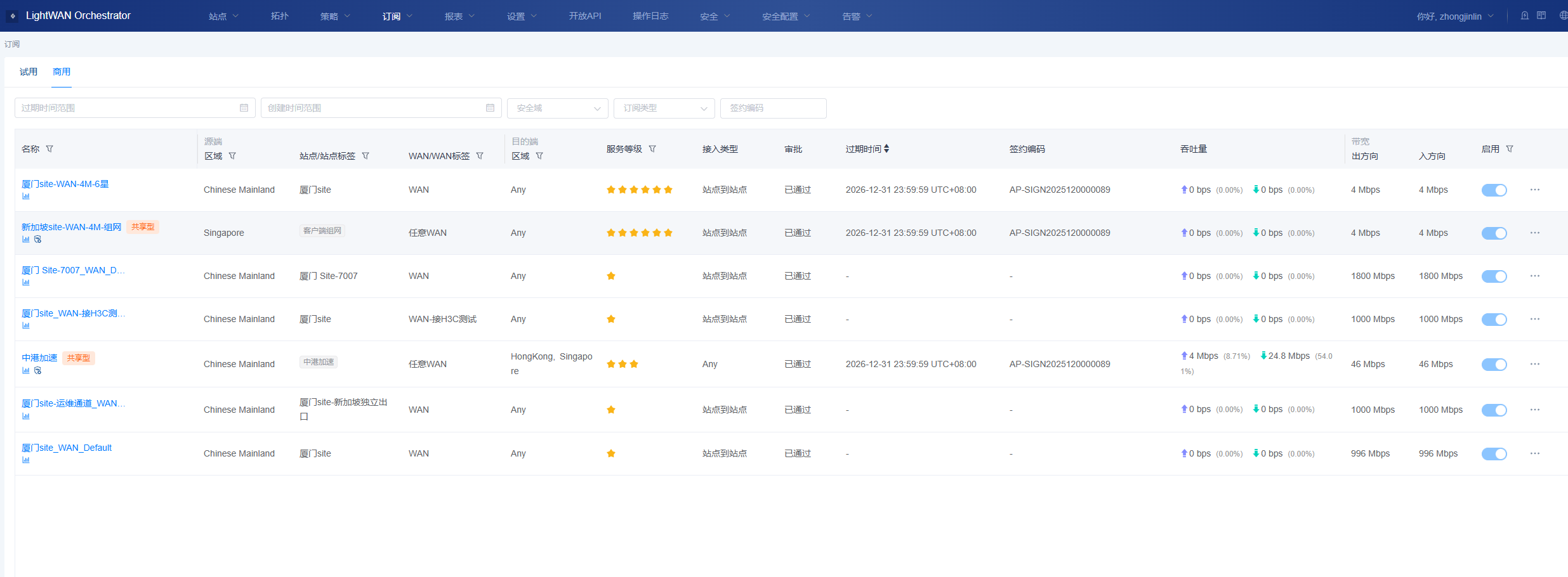Open the 厦门site_WAN_Default subscription link
The image size is (1568, 577).
67,448
